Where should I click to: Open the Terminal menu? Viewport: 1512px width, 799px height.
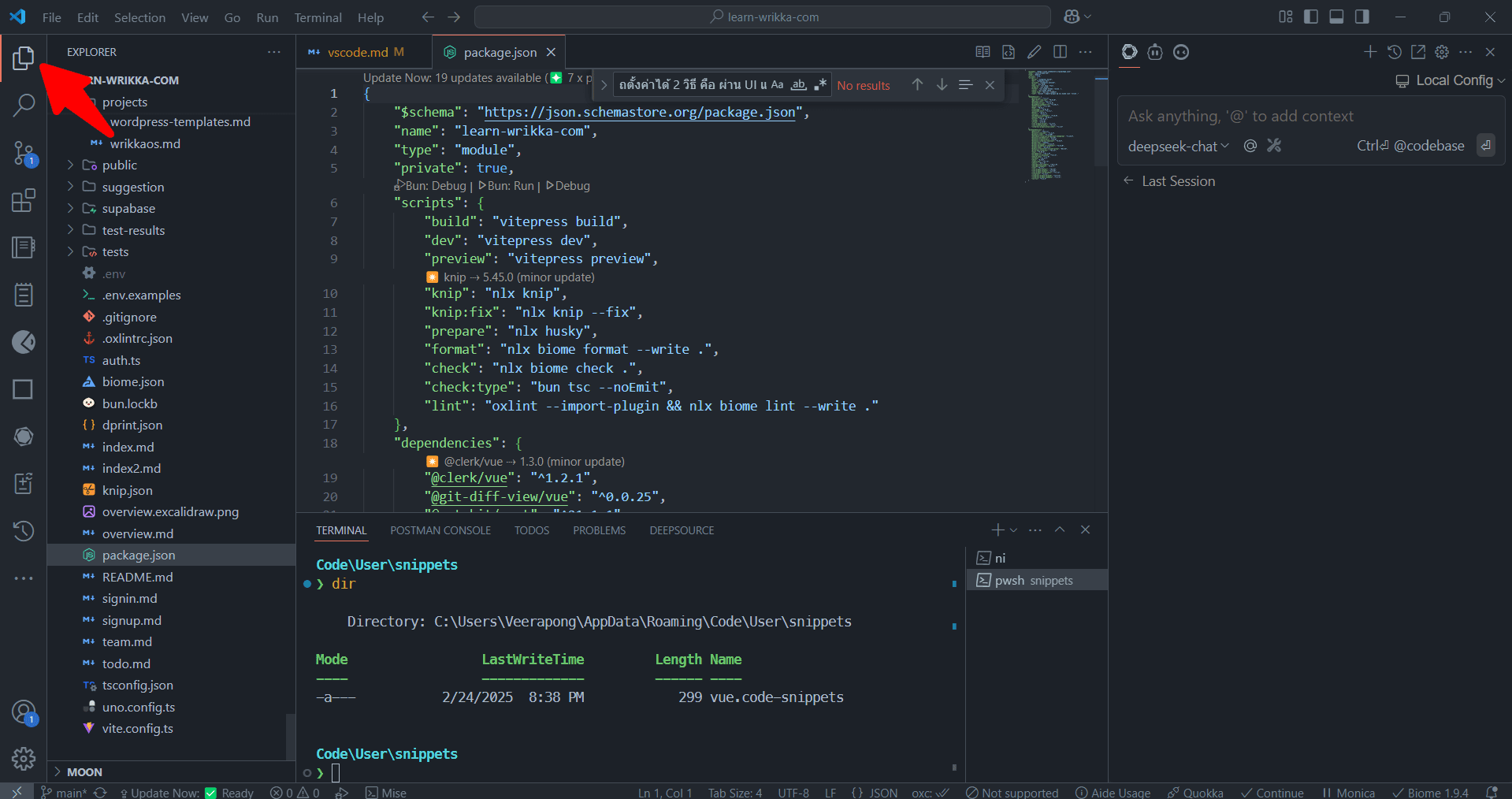coord(318,17)
